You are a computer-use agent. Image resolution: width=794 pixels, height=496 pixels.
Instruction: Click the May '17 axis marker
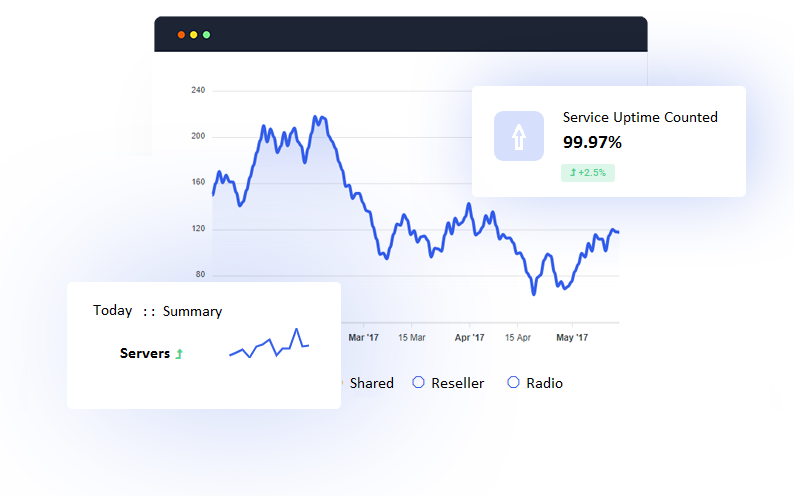[x=573, y=338]
